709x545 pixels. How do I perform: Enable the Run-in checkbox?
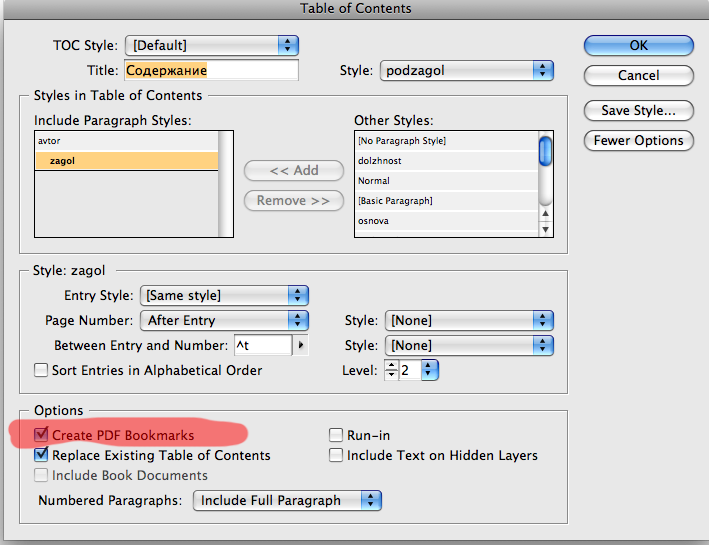coord(336,435)
